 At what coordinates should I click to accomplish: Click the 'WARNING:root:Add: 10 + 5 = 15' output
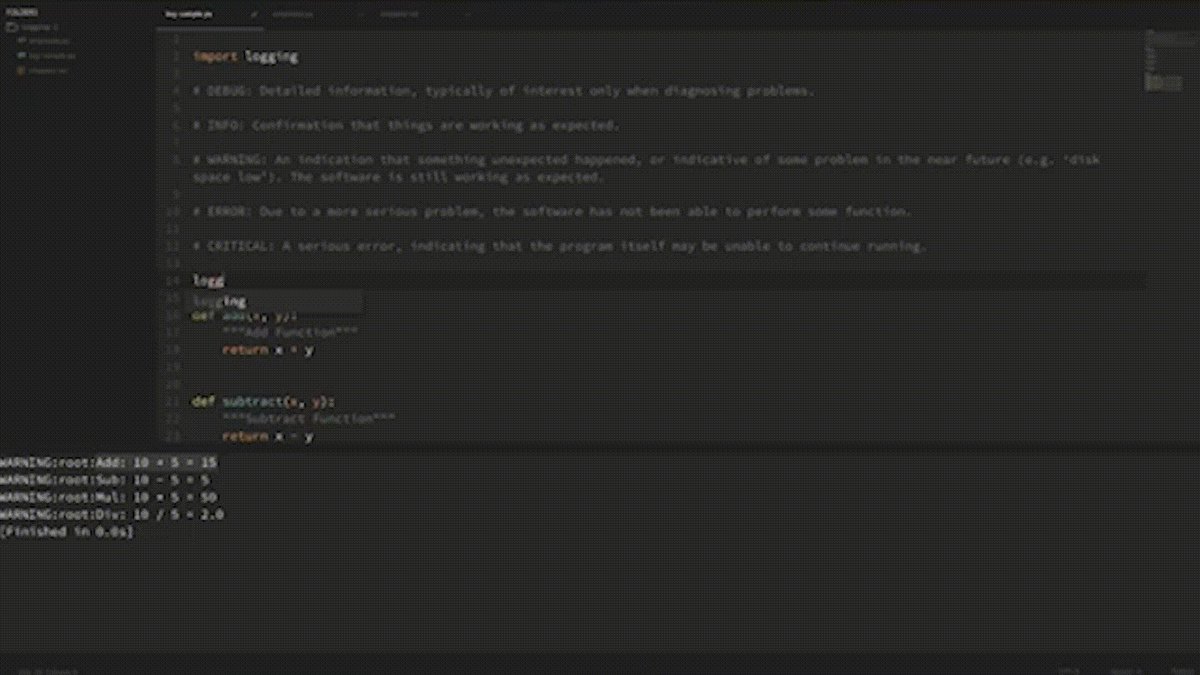click(x=108, y=463)
